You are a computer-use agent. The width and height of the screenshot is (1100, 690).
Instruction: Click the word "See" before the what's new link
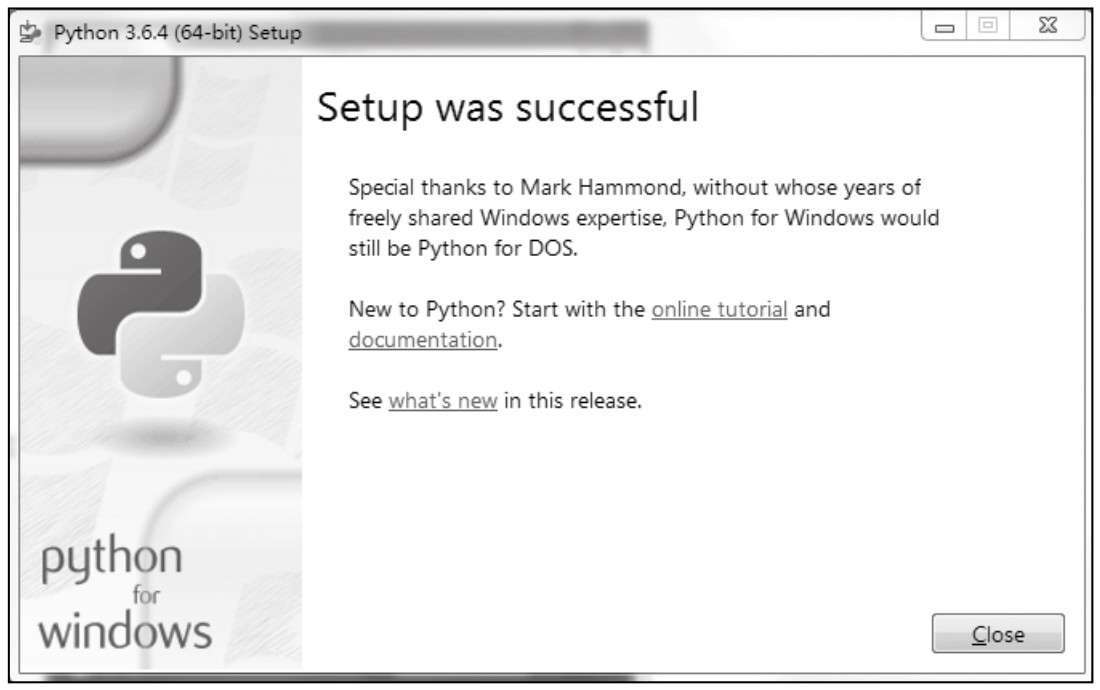pos(365,402)
